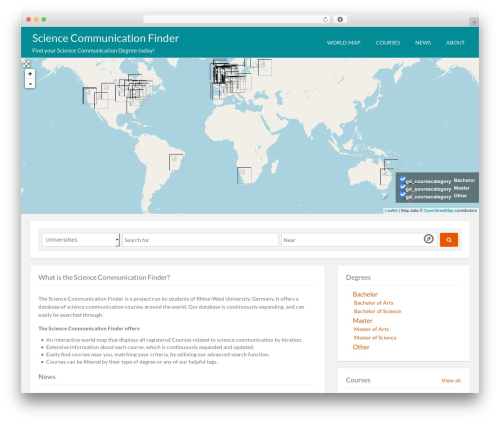500x423 pixels.
Task: Click the 'Degrees' panel heading
Action: pos(358,277)
